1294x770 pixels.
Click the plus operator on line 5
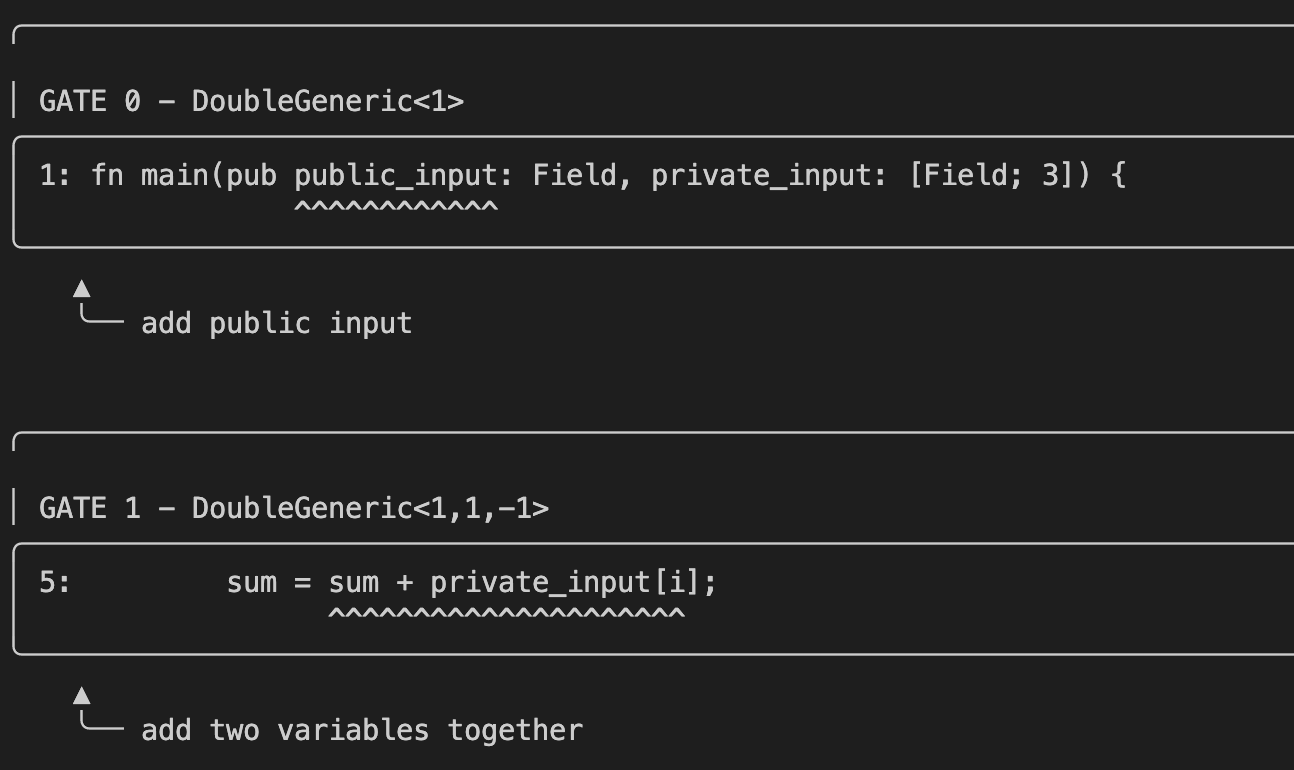pos(405,582)
